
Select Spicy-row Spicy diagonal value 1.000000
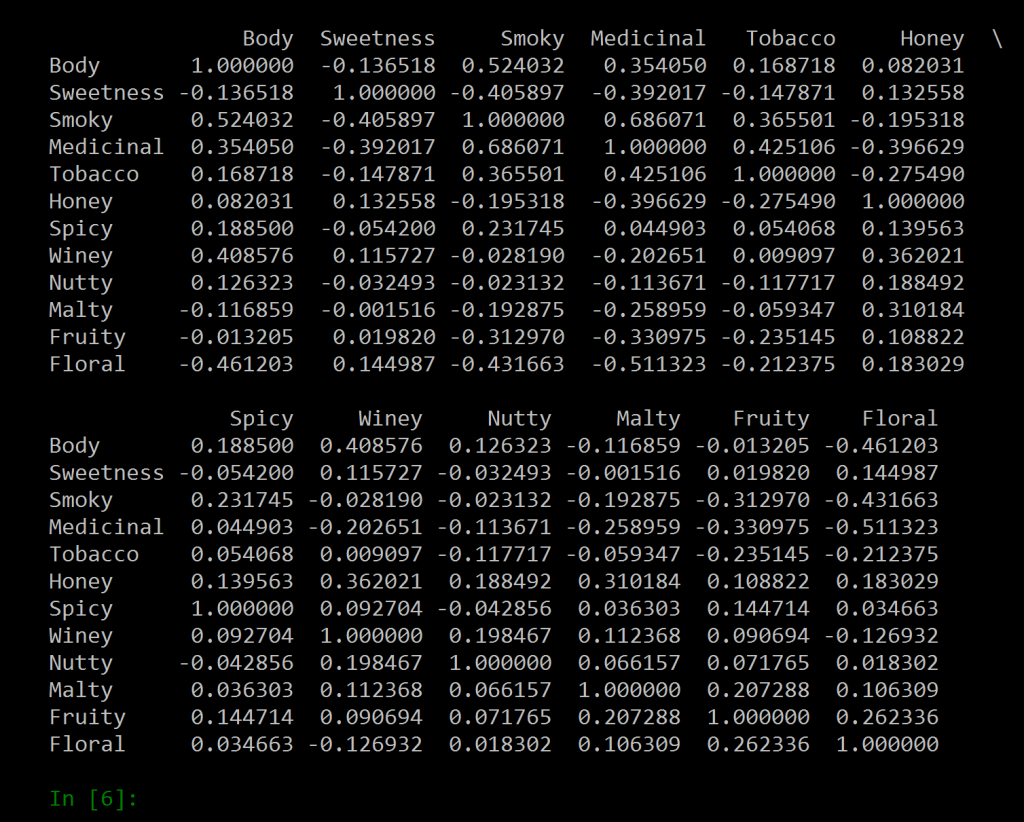pos(242,609)
